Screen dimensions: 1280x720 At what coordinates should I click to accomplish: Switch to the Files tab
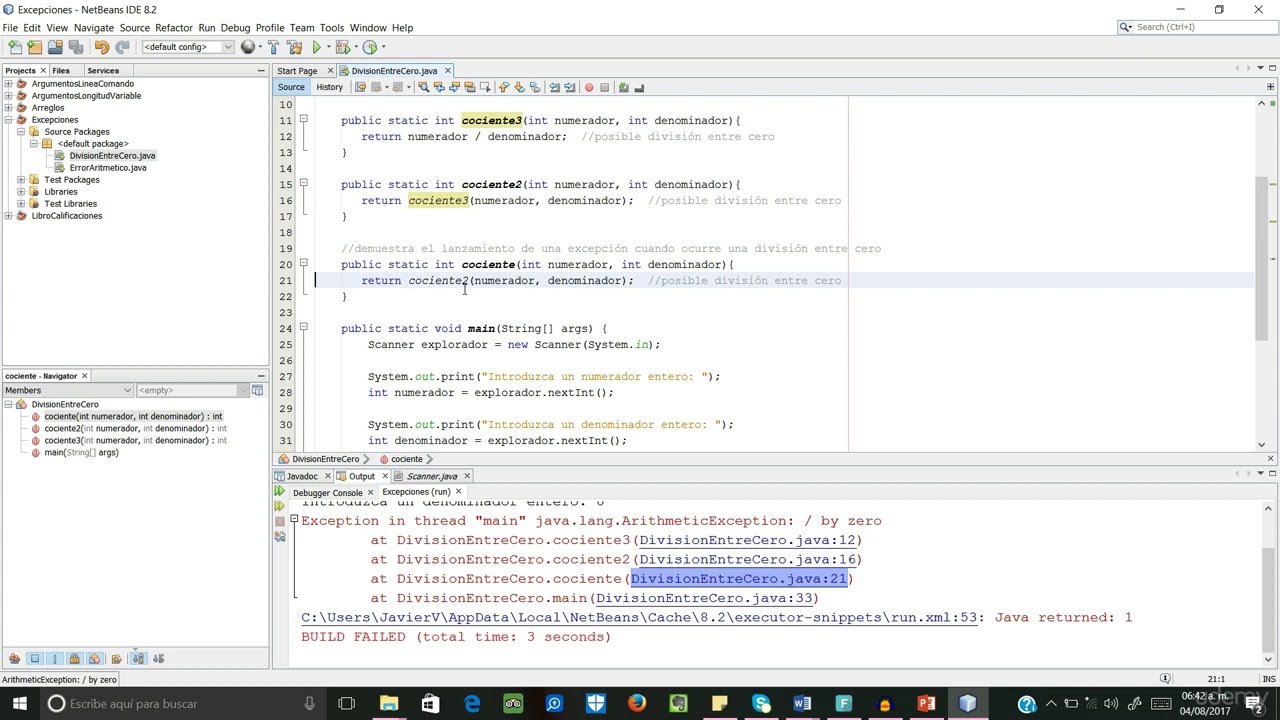(61, 71)
